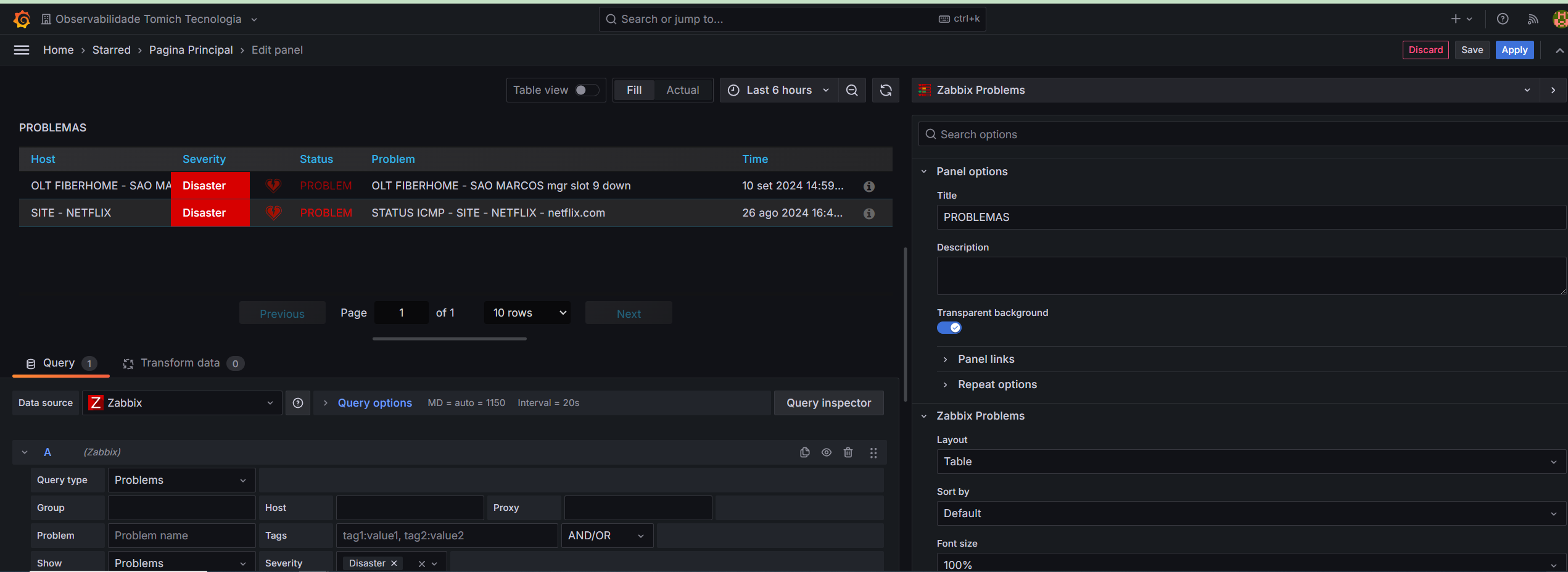1568x572 pixels.
Task: Click the Zabbix Problems plugin icon
Action: tap(925, 90)
